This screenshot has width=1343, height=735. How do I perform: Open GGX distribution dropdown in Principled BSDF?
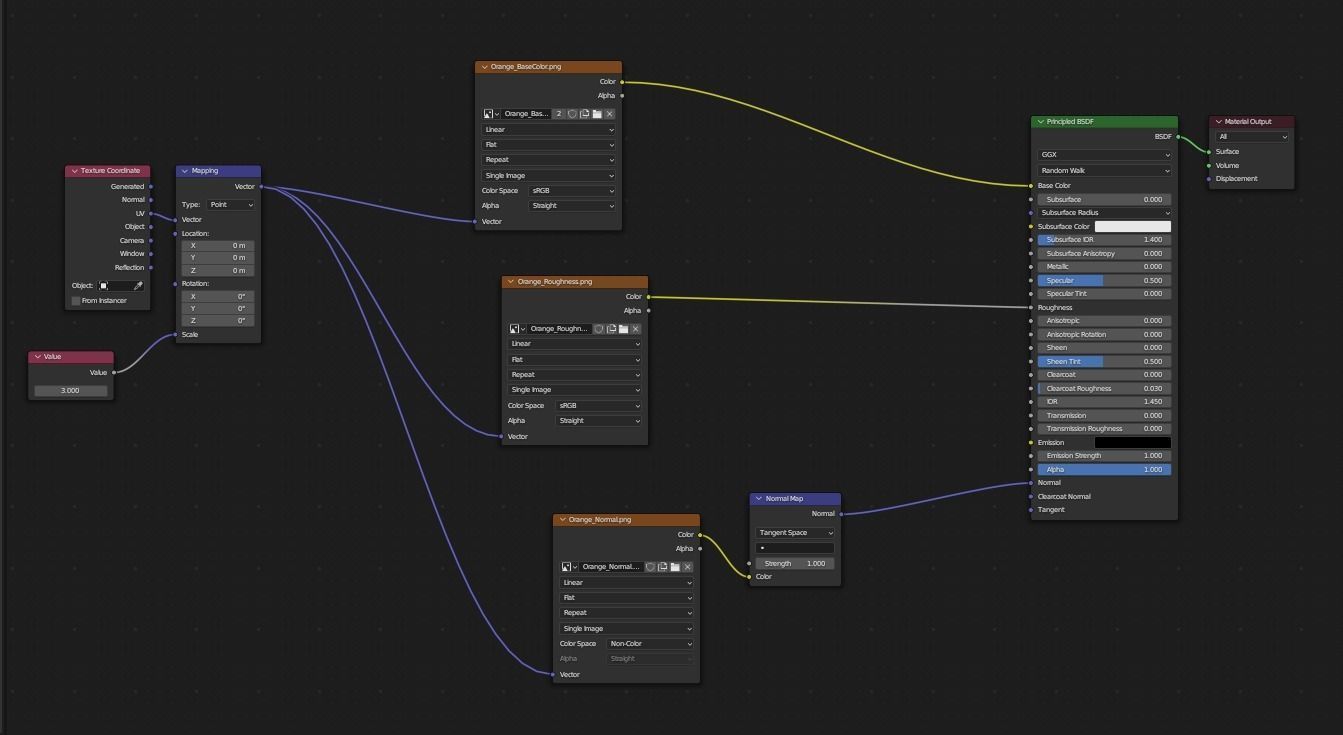(x=1104, y=155)
